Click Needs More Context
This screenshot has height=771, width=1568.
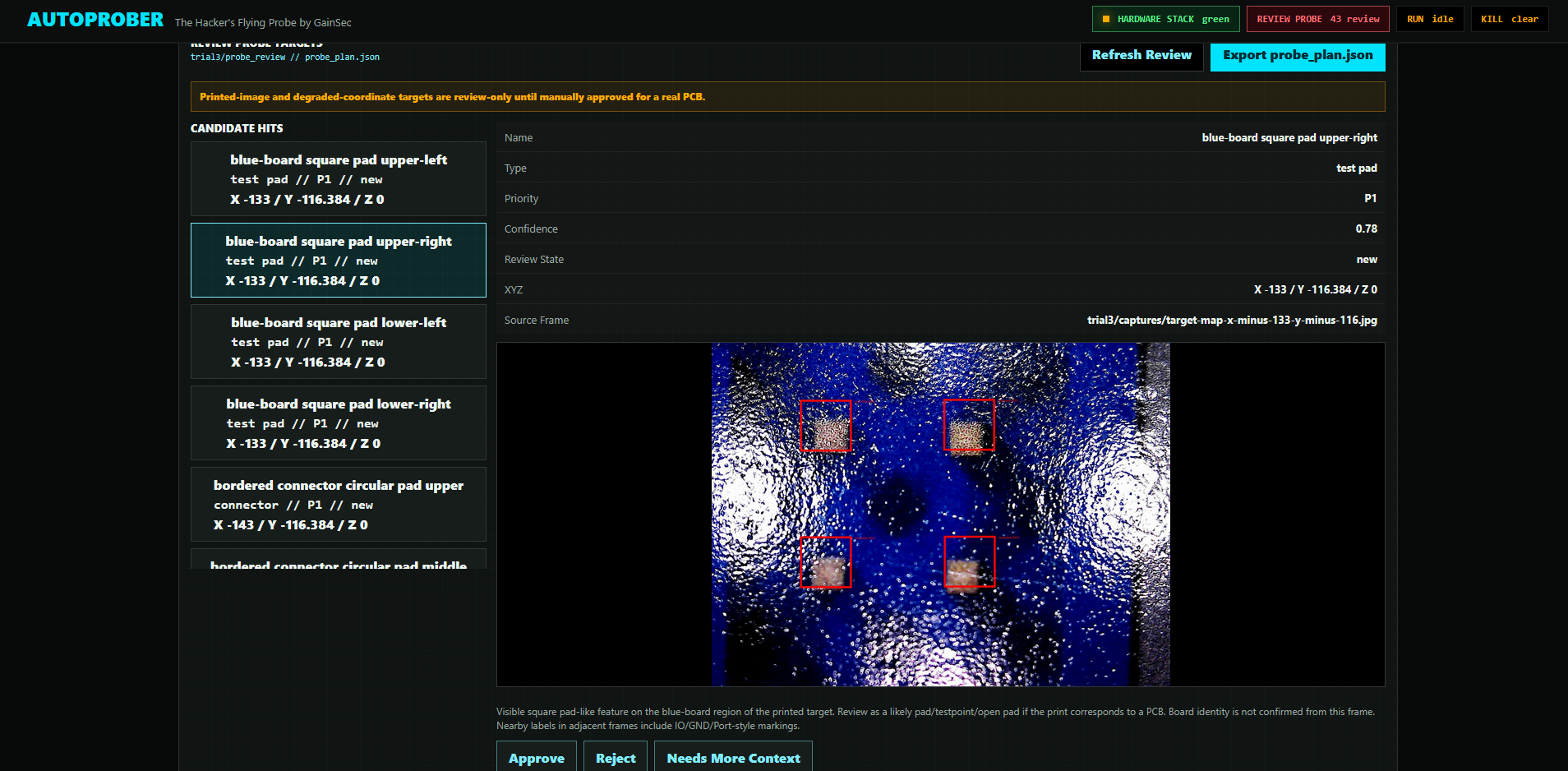(x=733, y=757)
